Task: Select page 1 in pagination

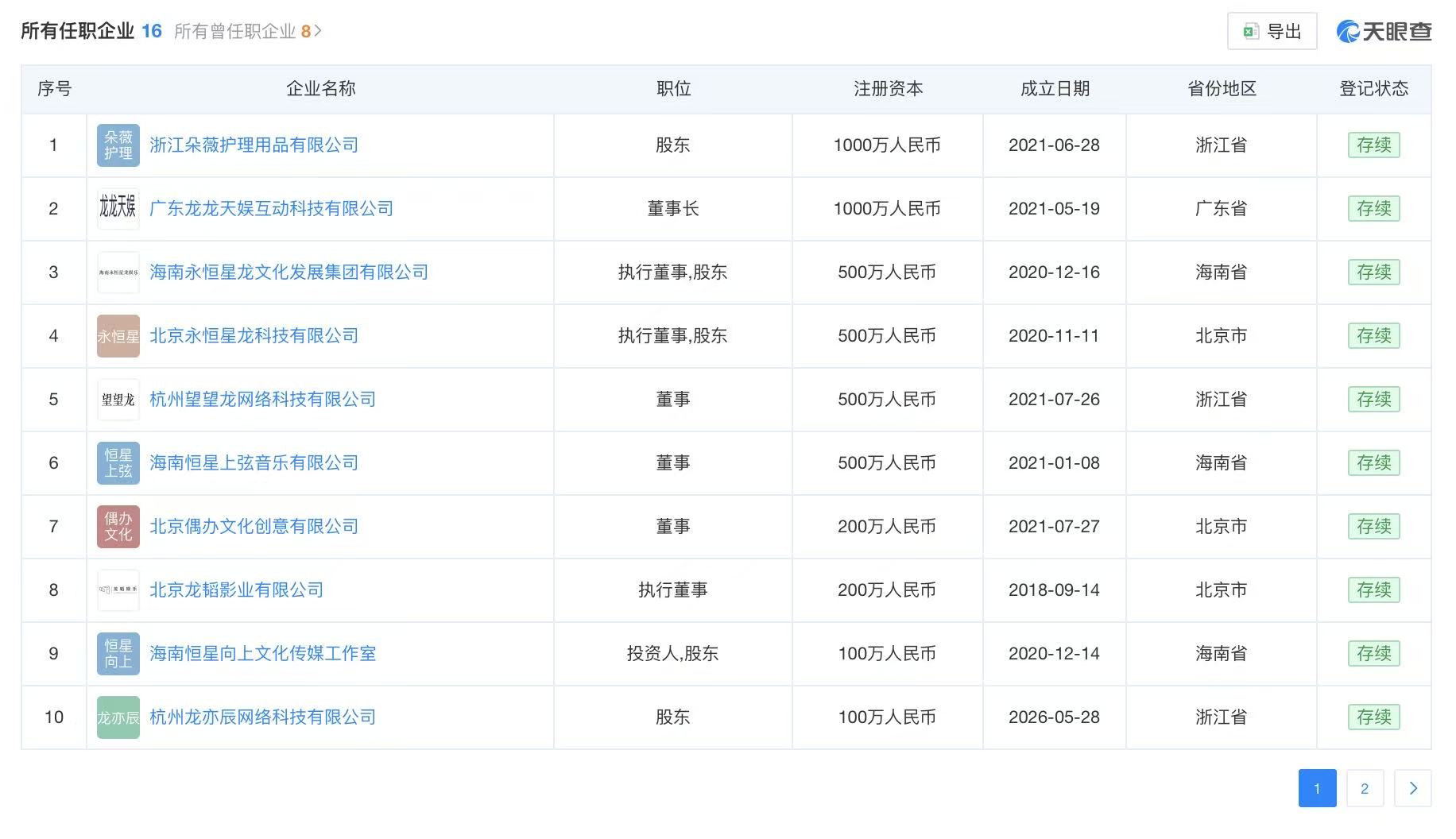Action: [x=1317, y=788]
